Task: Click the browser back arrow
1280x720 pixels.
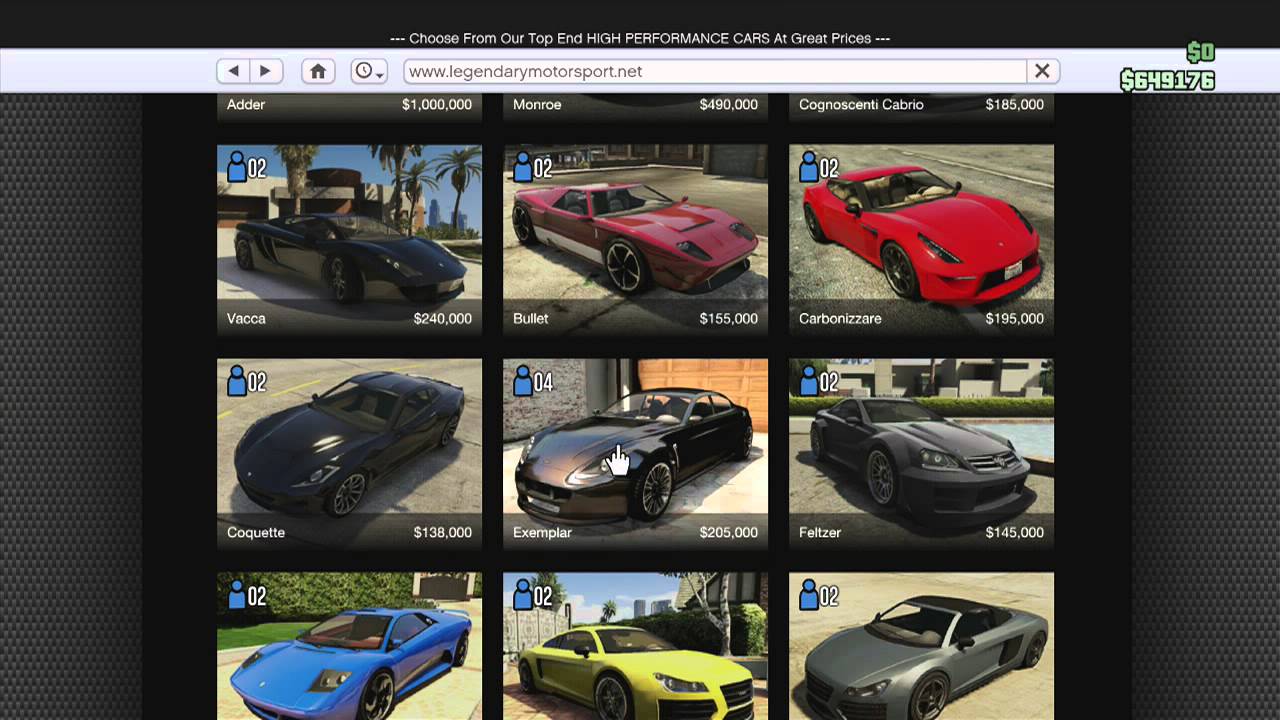Action: coord(234,71)
